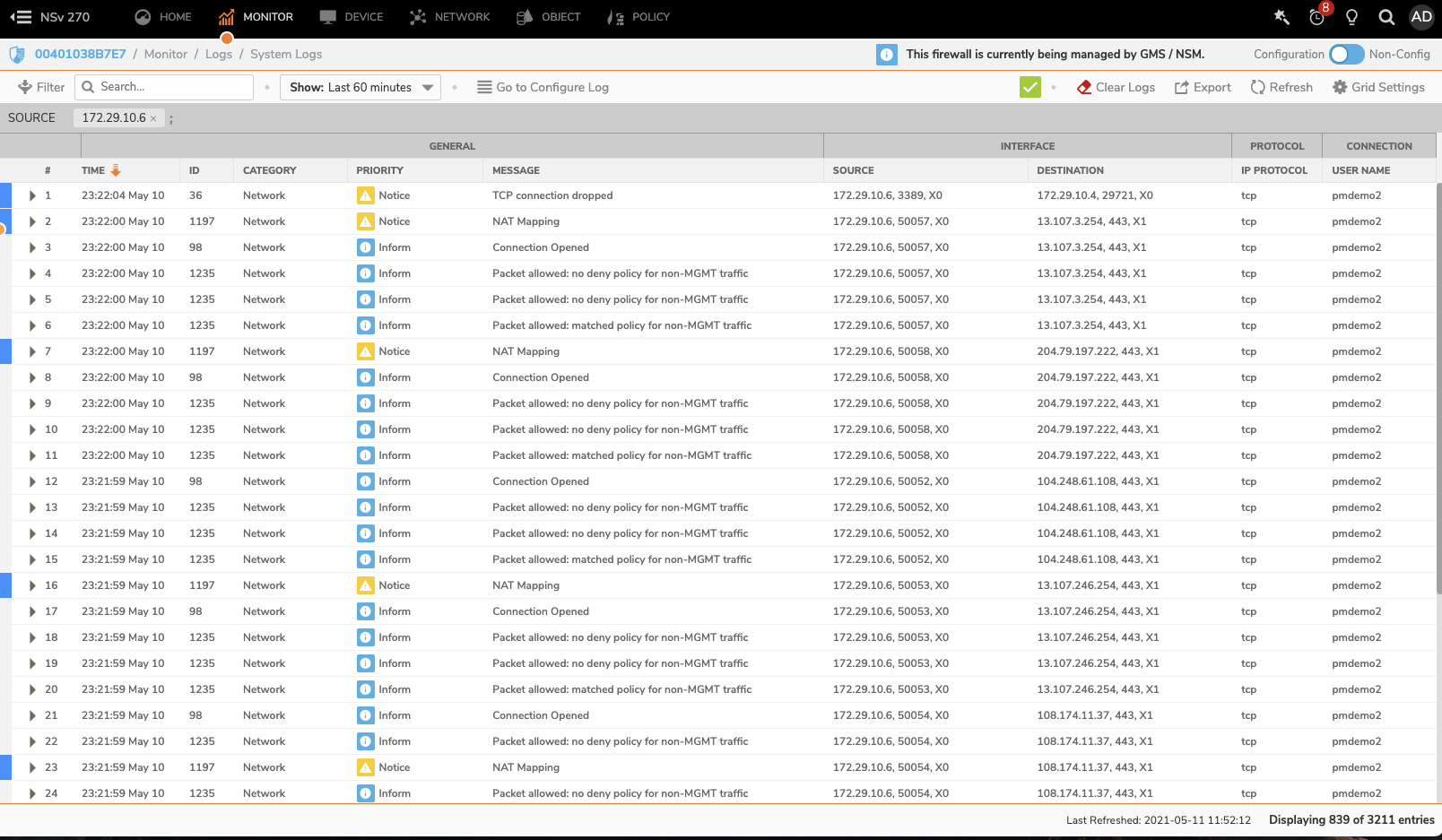Click the Inform icon in row 12
Viewport: 1442px width, 840px height.
pos(366,481)
